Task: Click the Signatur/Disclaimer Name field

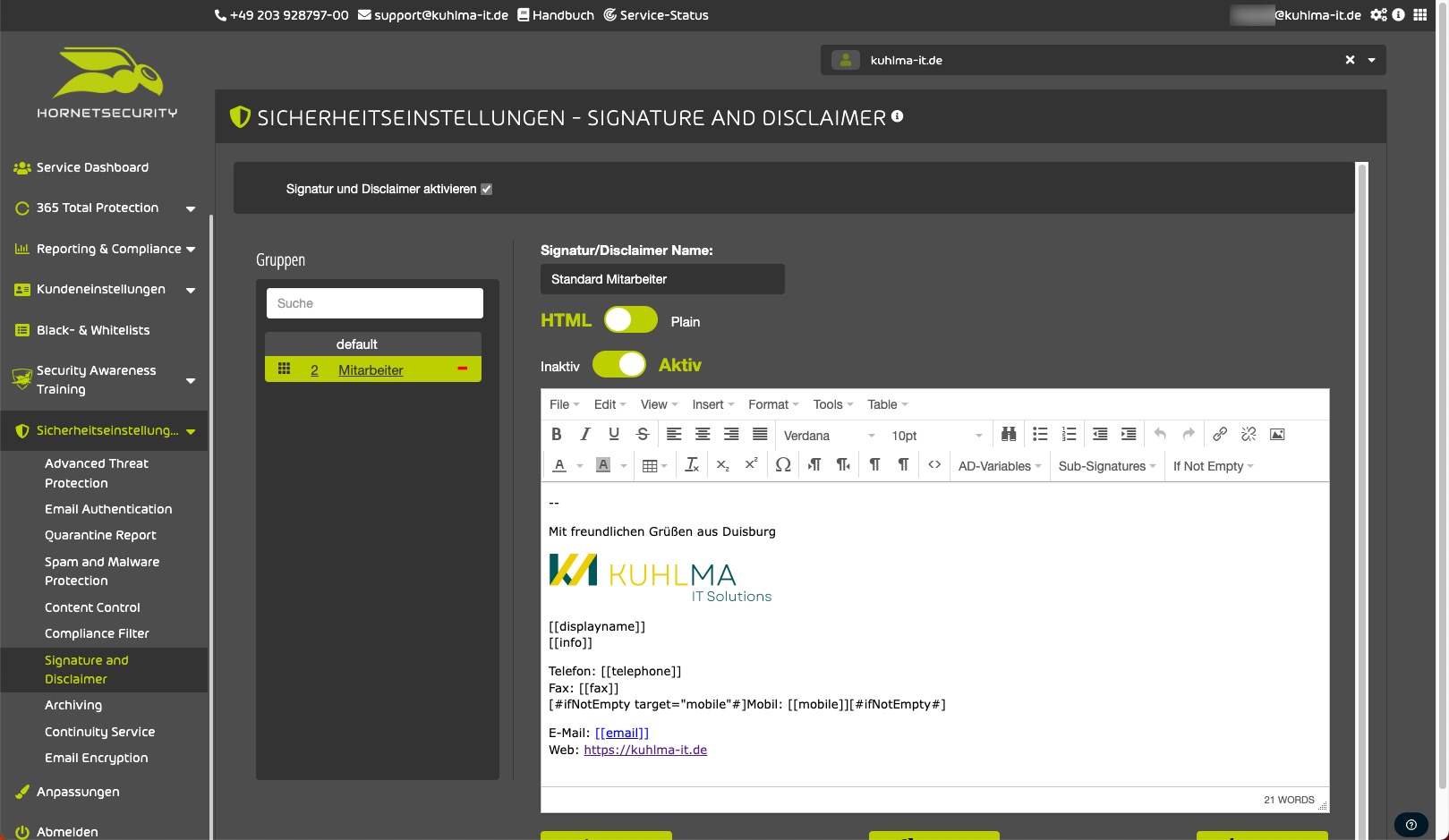Action: coord(662,279)
